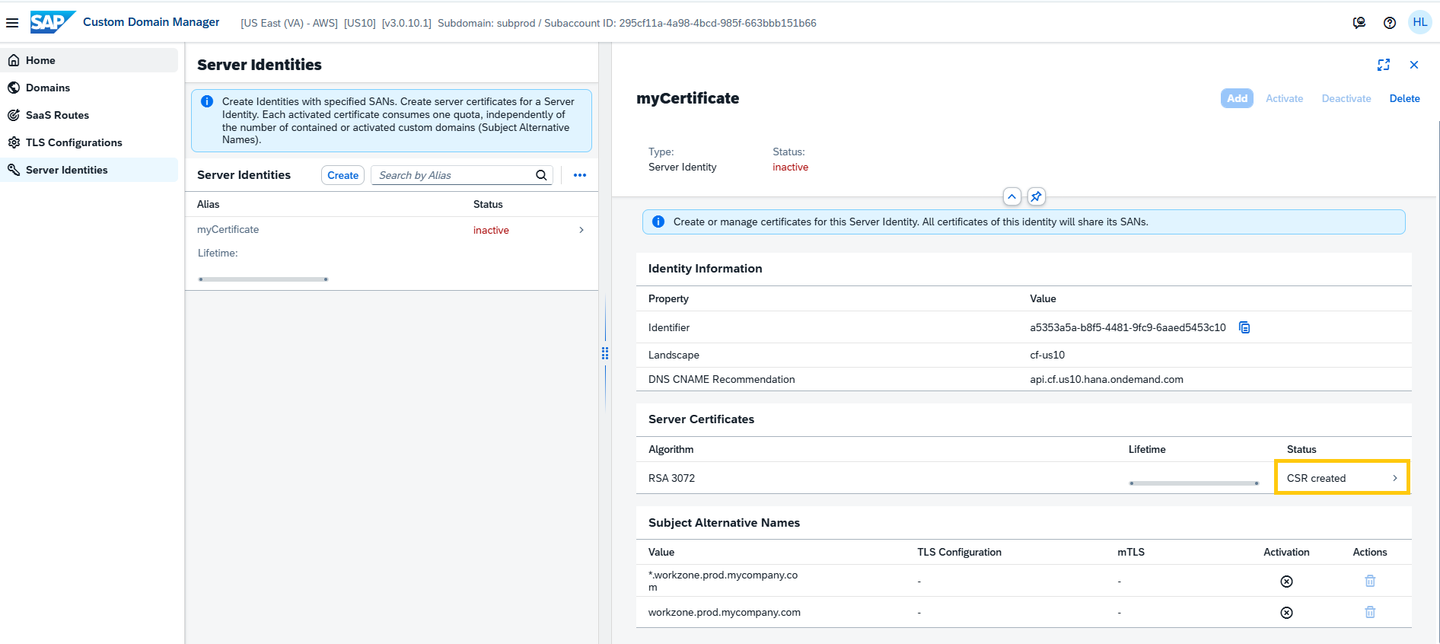Click the Algorithm column header

point(671,449)
